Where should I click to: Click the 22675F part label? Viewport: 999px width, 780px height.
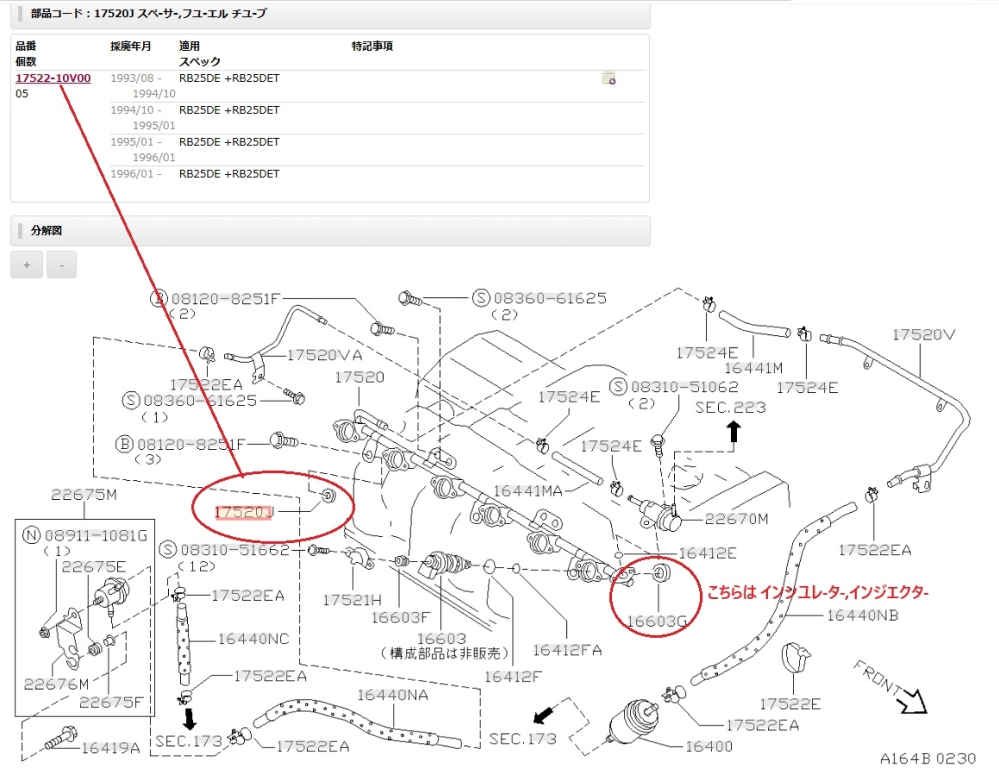[111, 702]
